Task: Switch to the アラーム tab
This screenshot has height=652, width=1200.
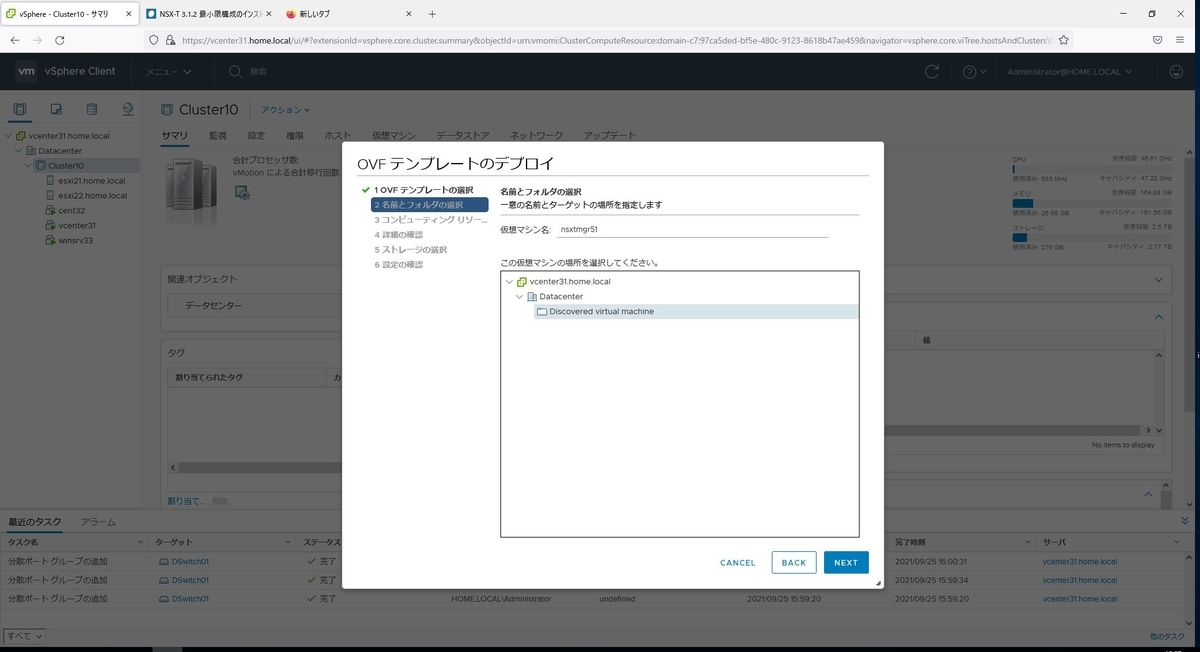Action: [x=98, y=522]
